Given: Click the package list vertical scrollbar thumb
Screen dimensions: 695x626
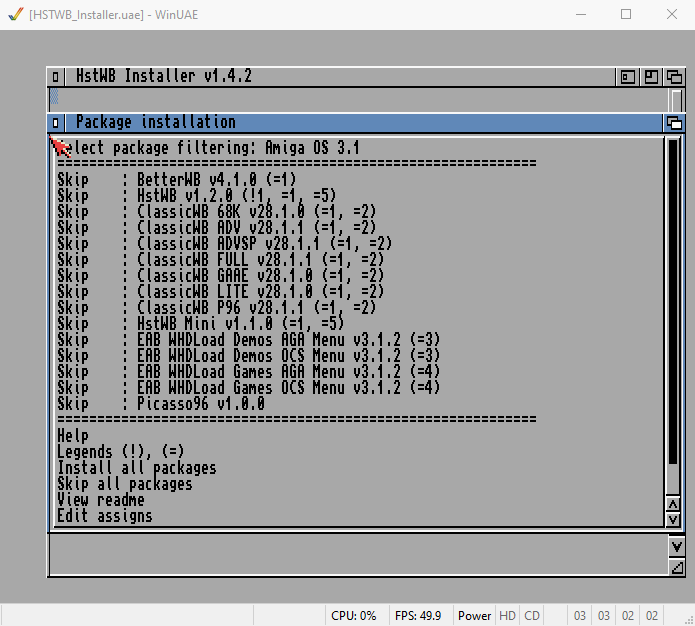Looking at the screenshot, I should point(673,301).
